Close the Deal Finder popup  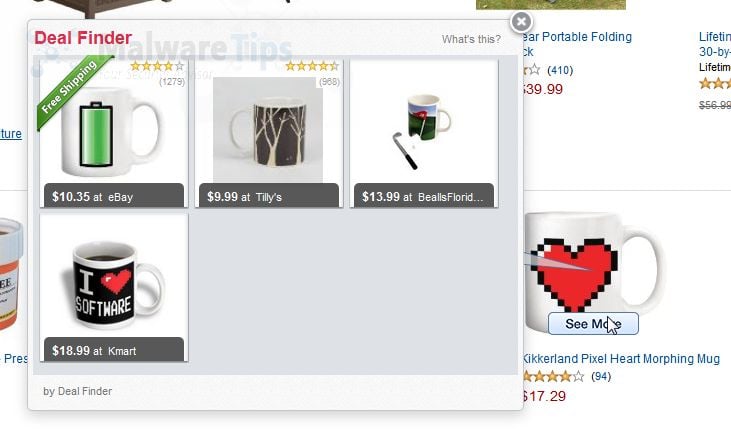[521, 21]
